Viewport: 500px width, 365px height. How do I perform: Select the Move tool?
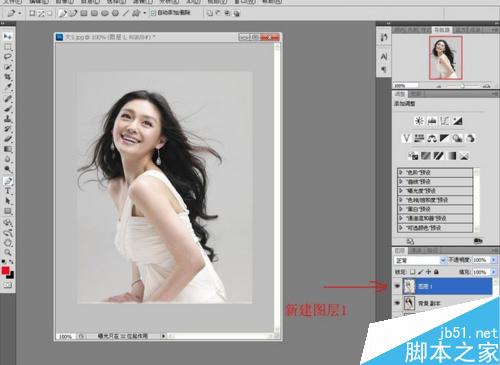[7, 36]
